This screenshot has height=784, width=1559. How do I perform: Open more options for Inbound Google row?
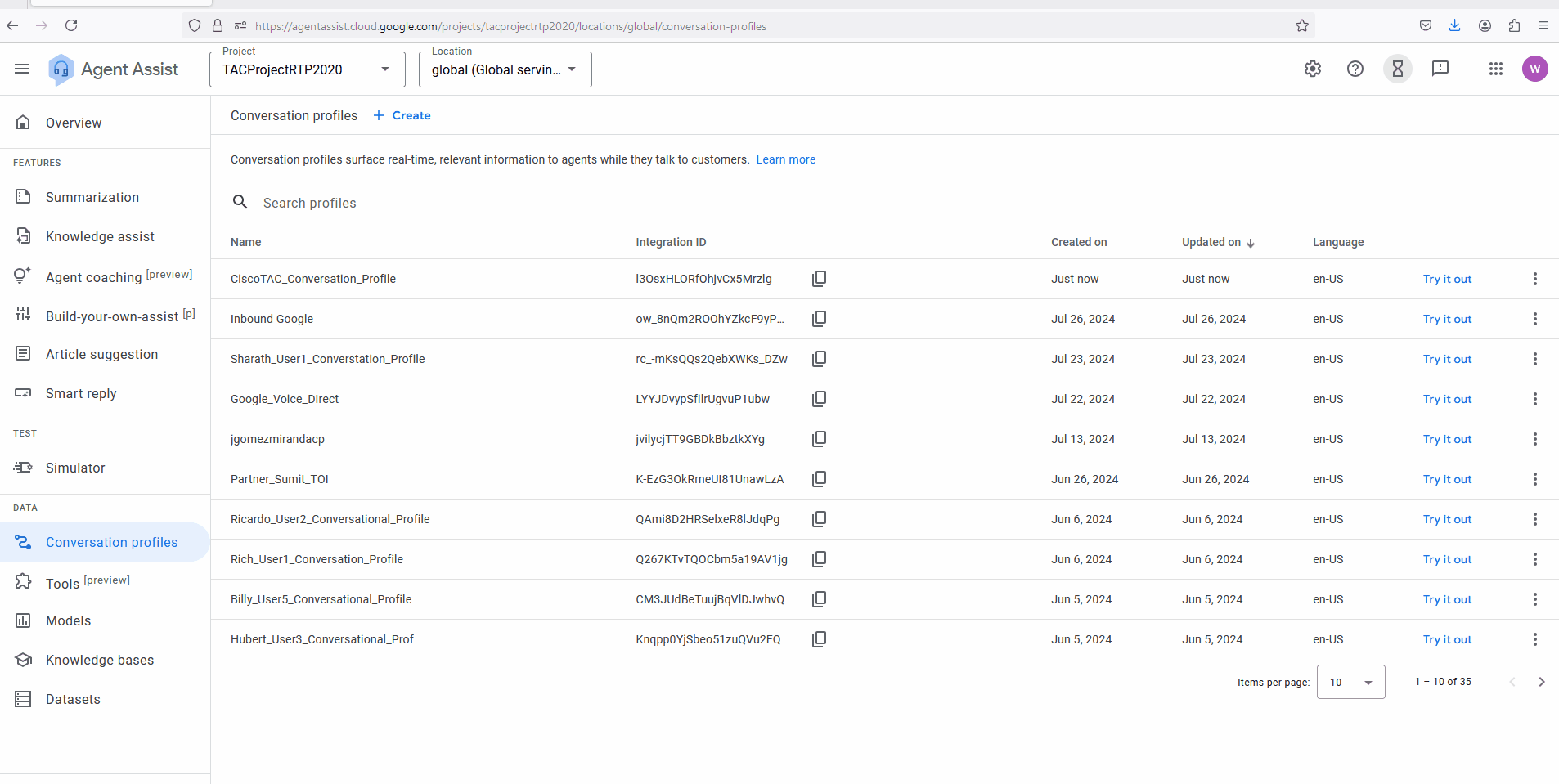tap(1534, 319)
